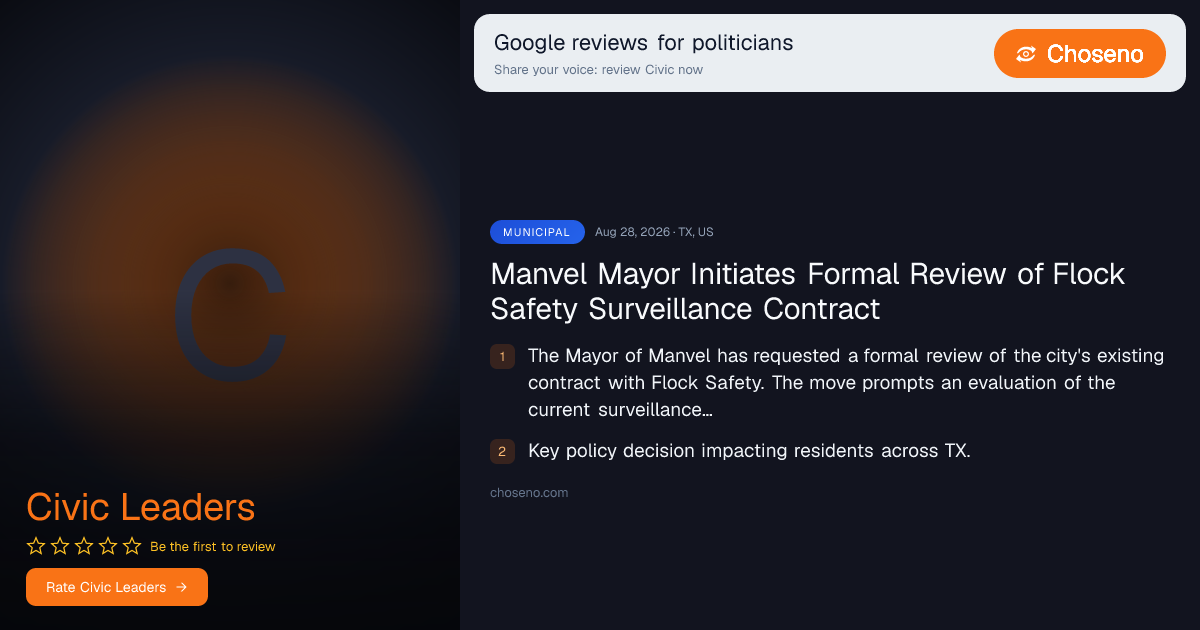This screenshot has height=630, width=1200.
Task: Select the fourth rating star
Action: click(108, 546)
